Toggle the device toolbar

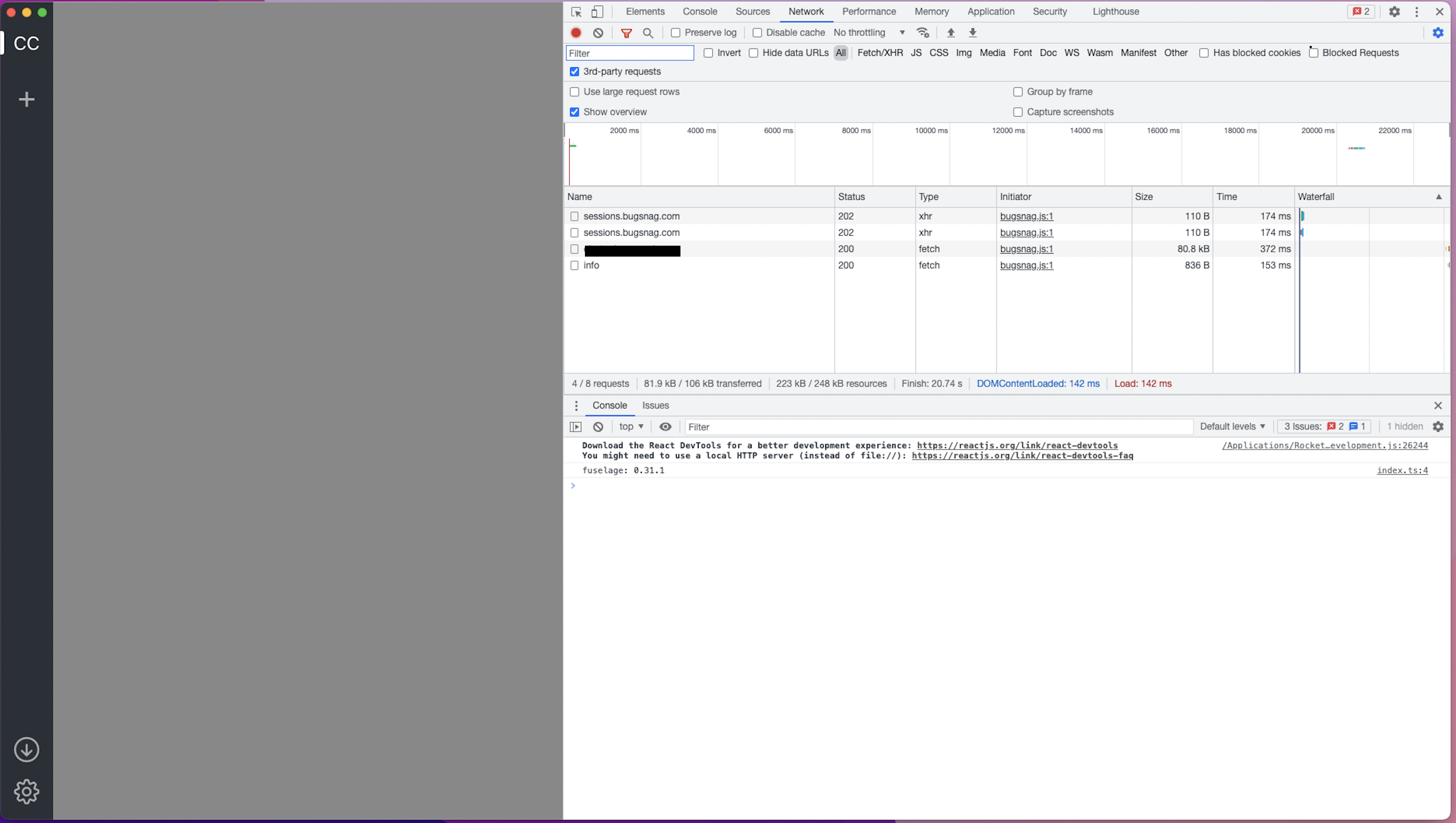598,11
